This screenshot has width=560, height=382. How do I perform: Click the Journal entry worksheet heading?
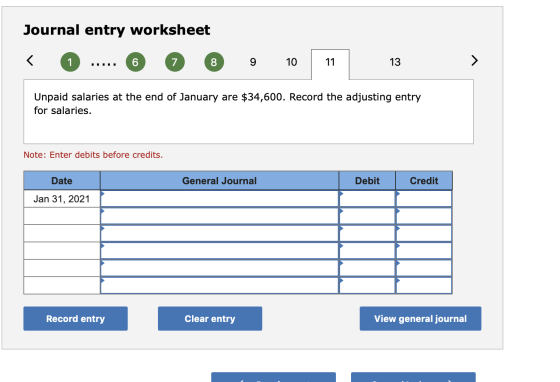[117, 30]
